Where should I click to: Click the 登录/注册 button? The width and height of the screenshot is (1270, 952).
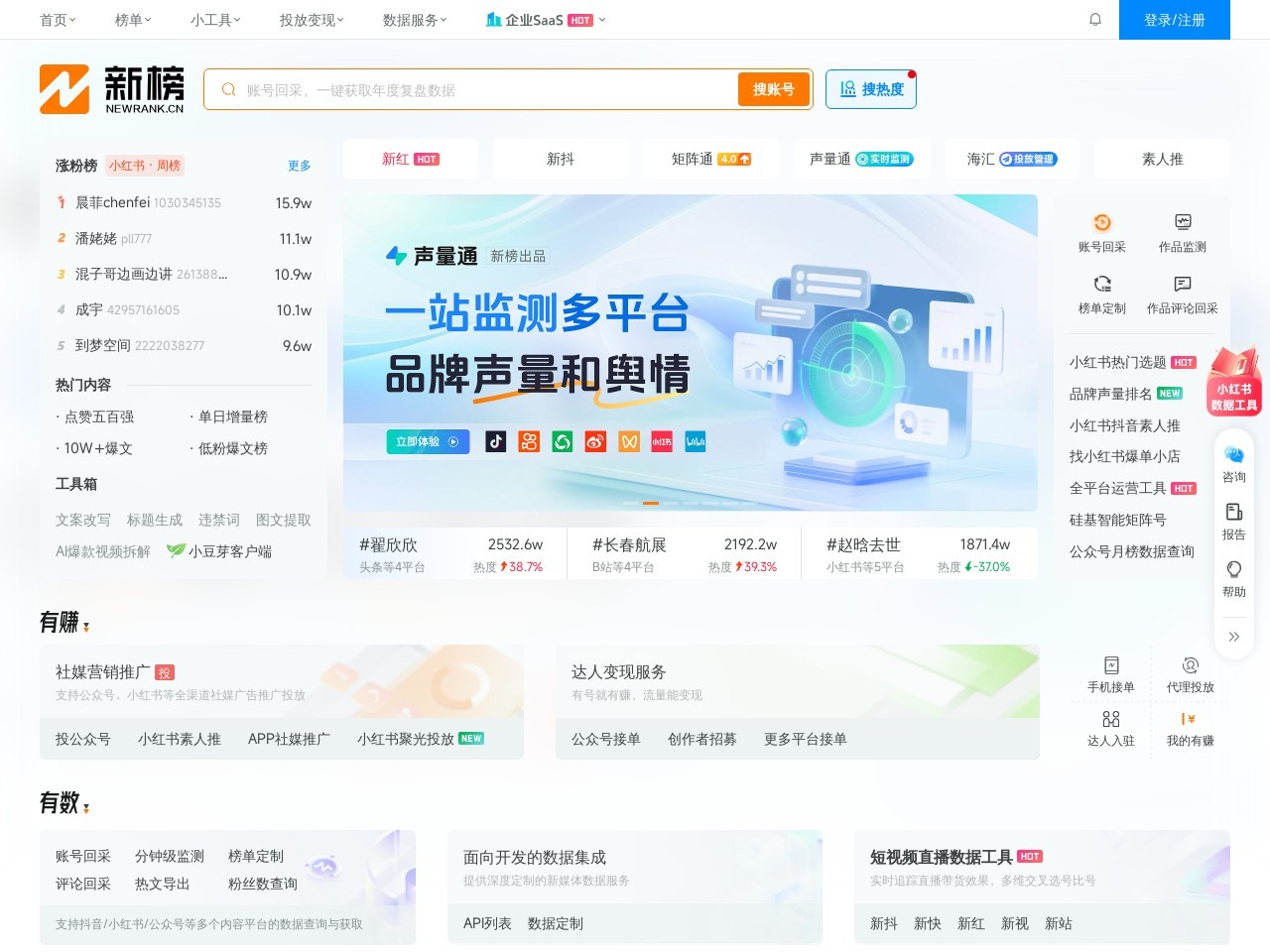(x=1174, y=20)
